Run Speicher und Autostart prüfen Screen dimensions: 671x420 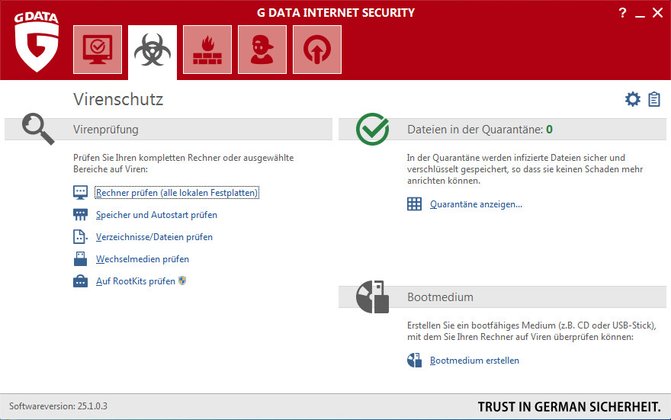click(157, 215)
